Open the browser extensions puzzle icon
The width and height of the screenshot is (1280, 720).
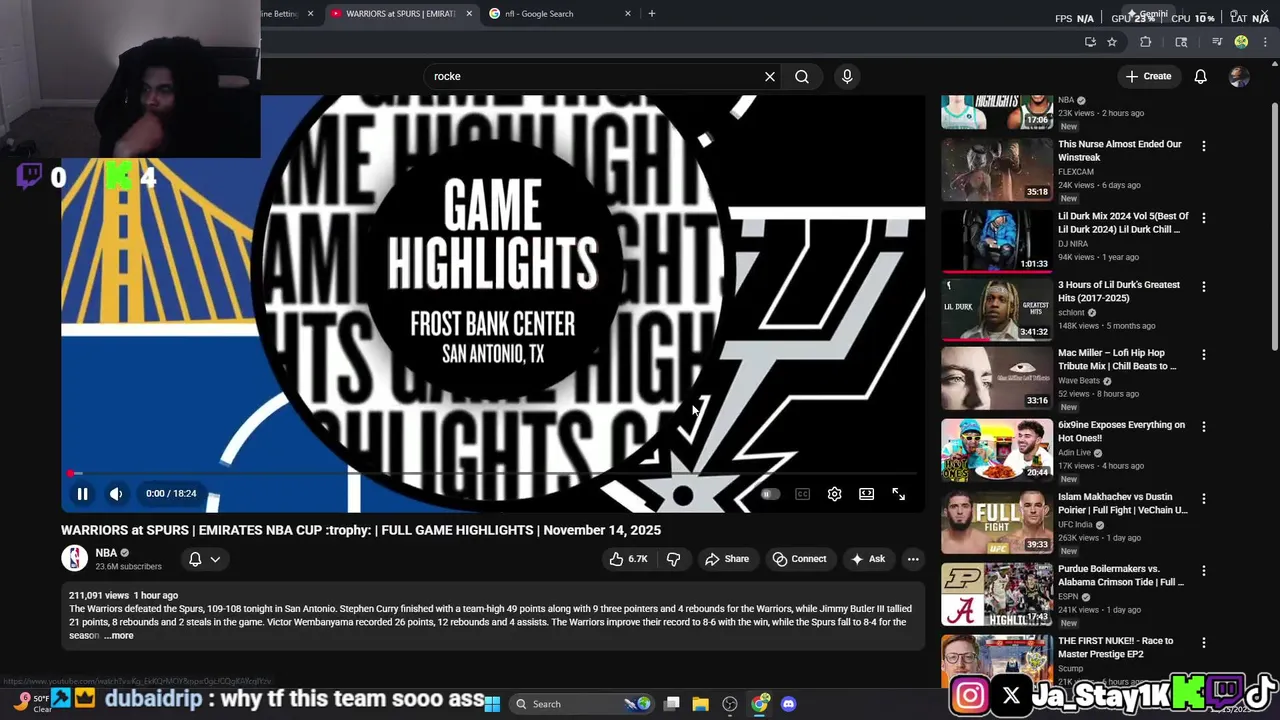coord(1146,42)
